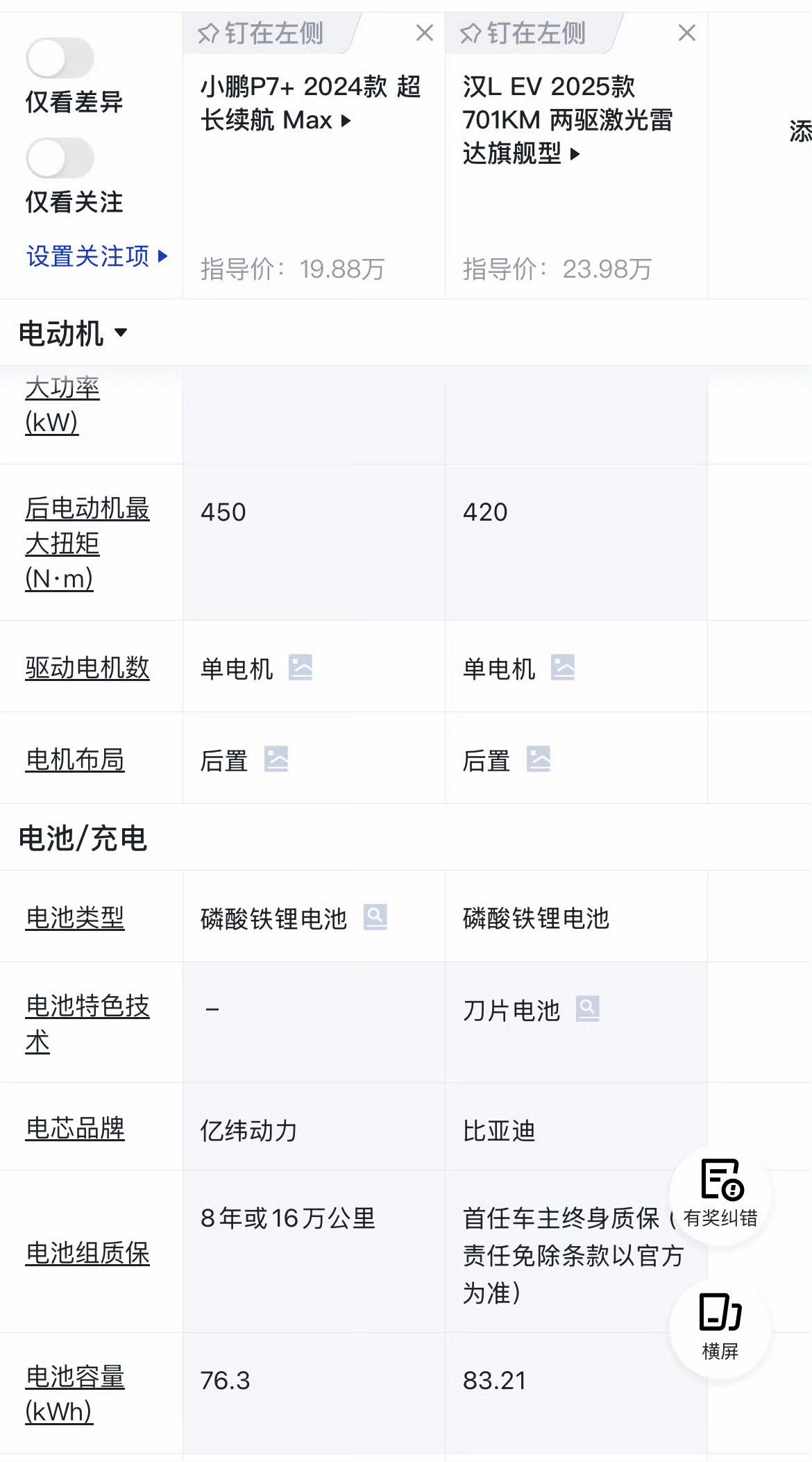Expand 小鹏P7+ 2024款 model selector
This screenshot has width=812, height=1462.
tap(311, 103)
